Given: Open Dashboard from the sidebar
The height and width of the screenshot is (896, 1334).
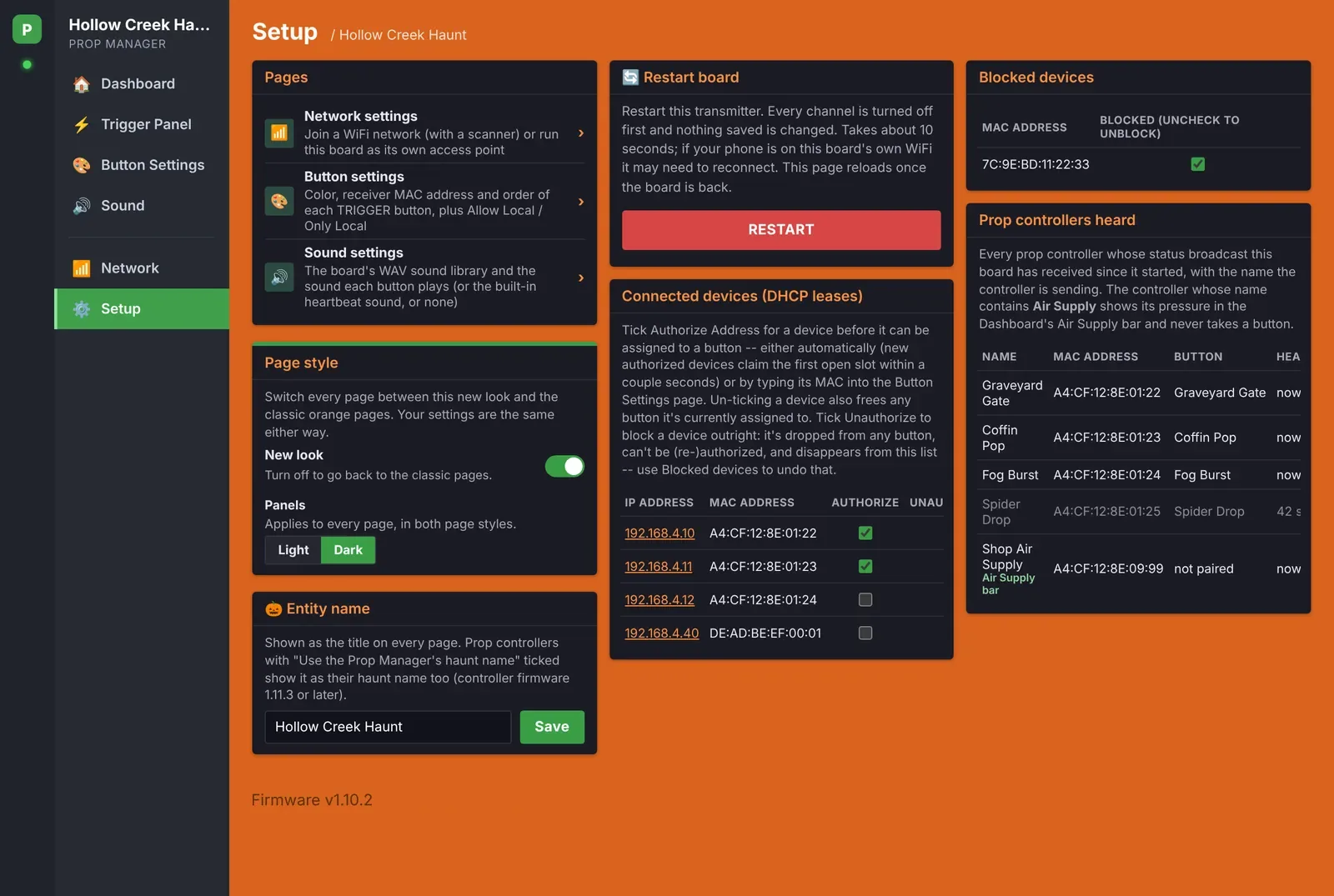Looking at the screenshot, I should point(142,83).
